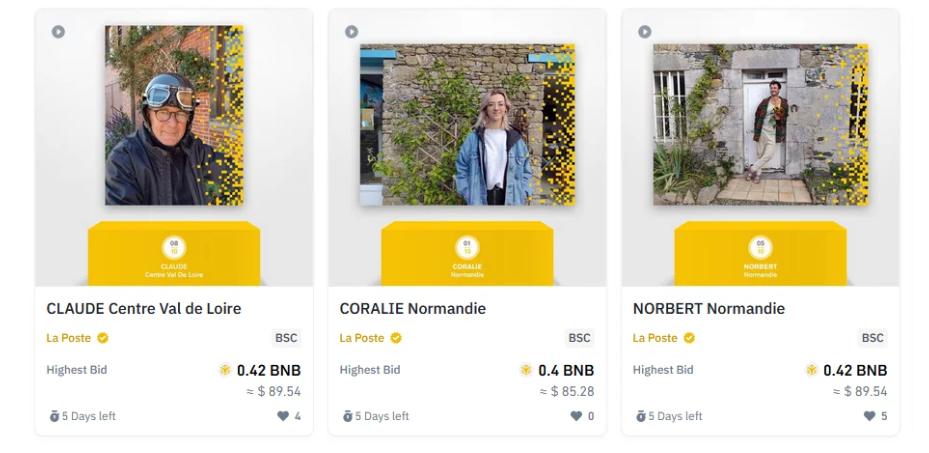The image size is (929, 453).
Task: Open NORBERT Normandie title link
Action: 708,309
